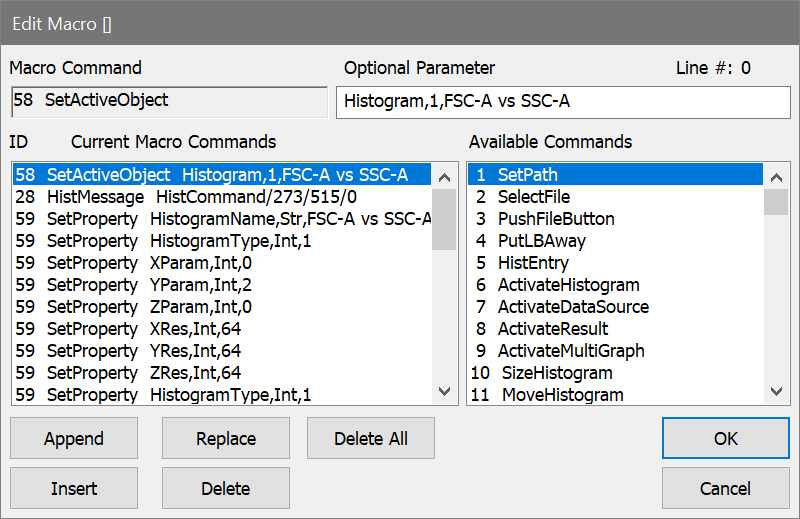Click Delete All button
Viewport: 800px width, 519px height.
click(x=371, y=438)
